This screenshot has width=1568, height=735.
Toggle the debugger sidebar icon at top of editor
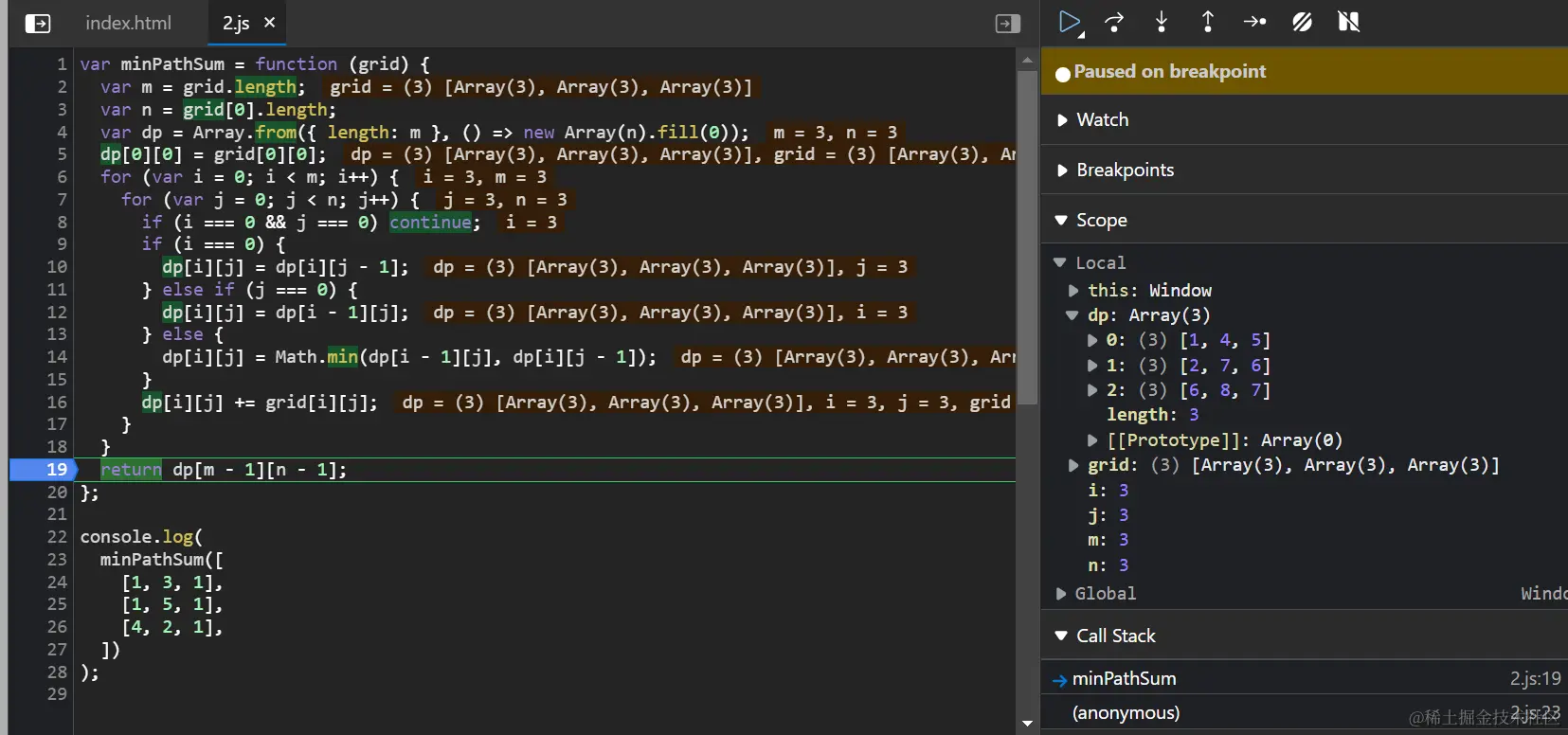pos(1008,23)
